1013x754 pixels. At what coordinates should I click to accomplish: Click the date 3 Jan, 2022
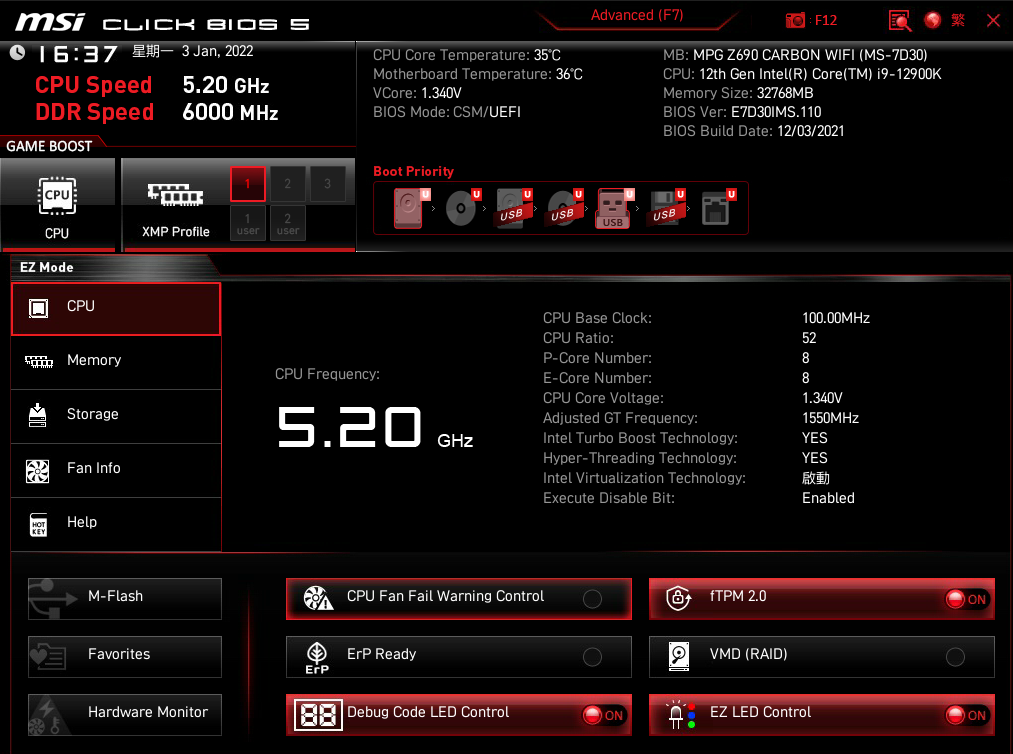(x=218, y=52)
